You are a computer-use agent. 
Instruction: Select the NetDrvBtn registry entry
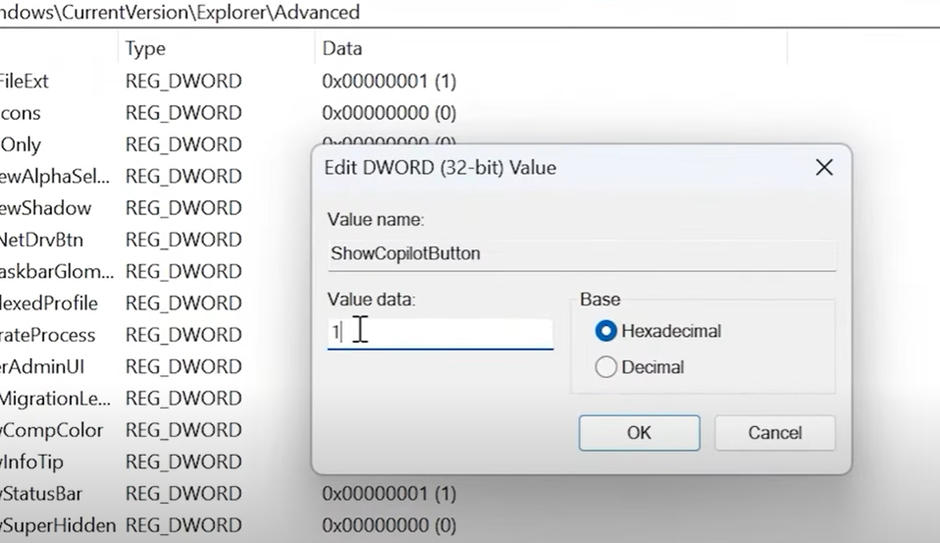[41, 240]
